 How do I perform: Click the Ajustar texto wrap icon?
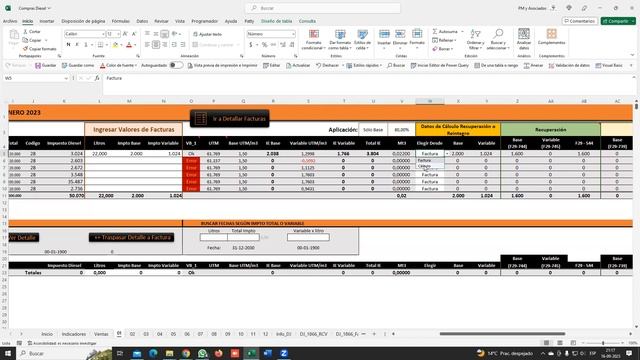[196, 34]
